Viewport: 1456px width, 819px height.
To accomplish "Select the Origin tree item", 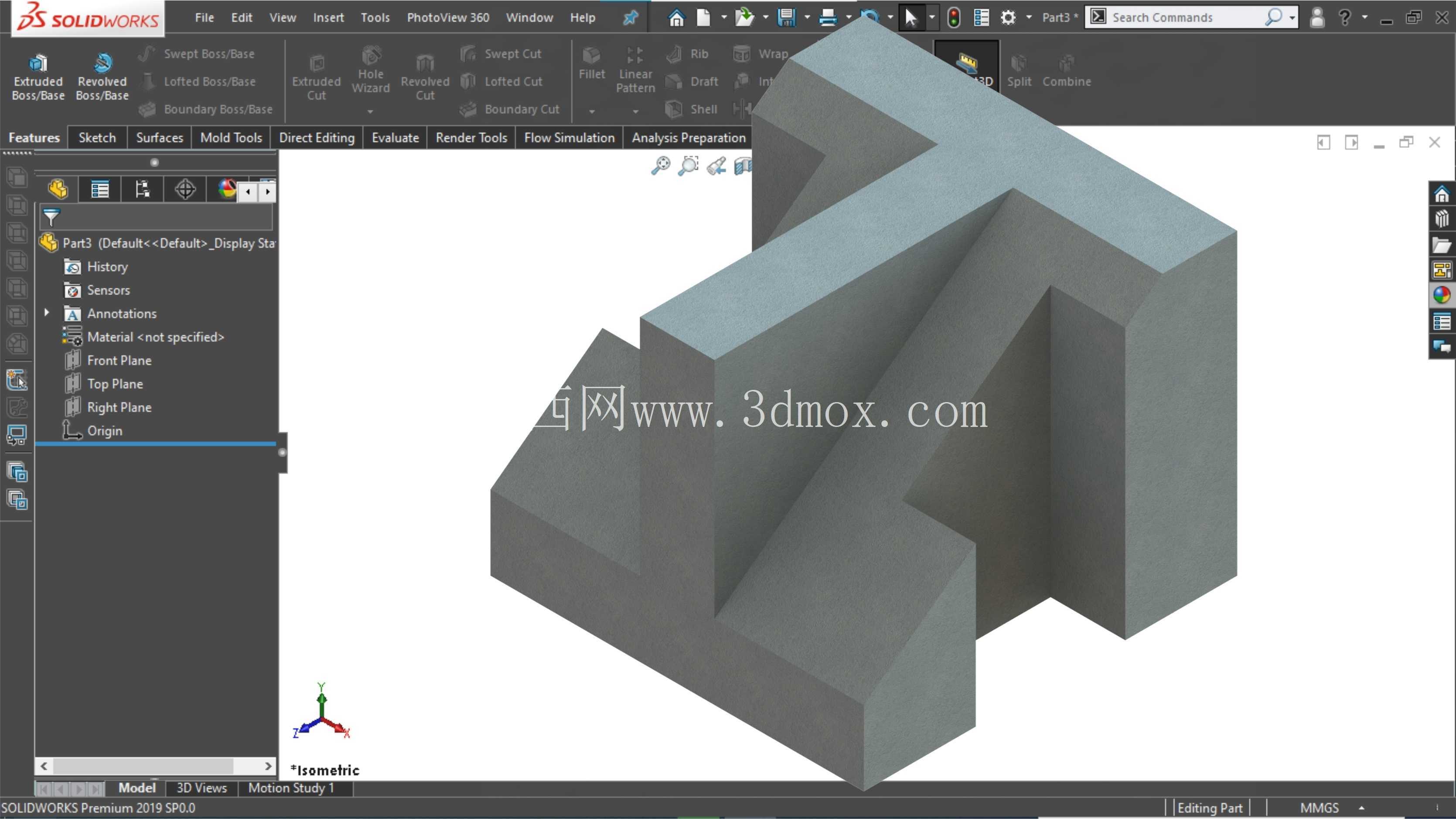I will 93,431.
